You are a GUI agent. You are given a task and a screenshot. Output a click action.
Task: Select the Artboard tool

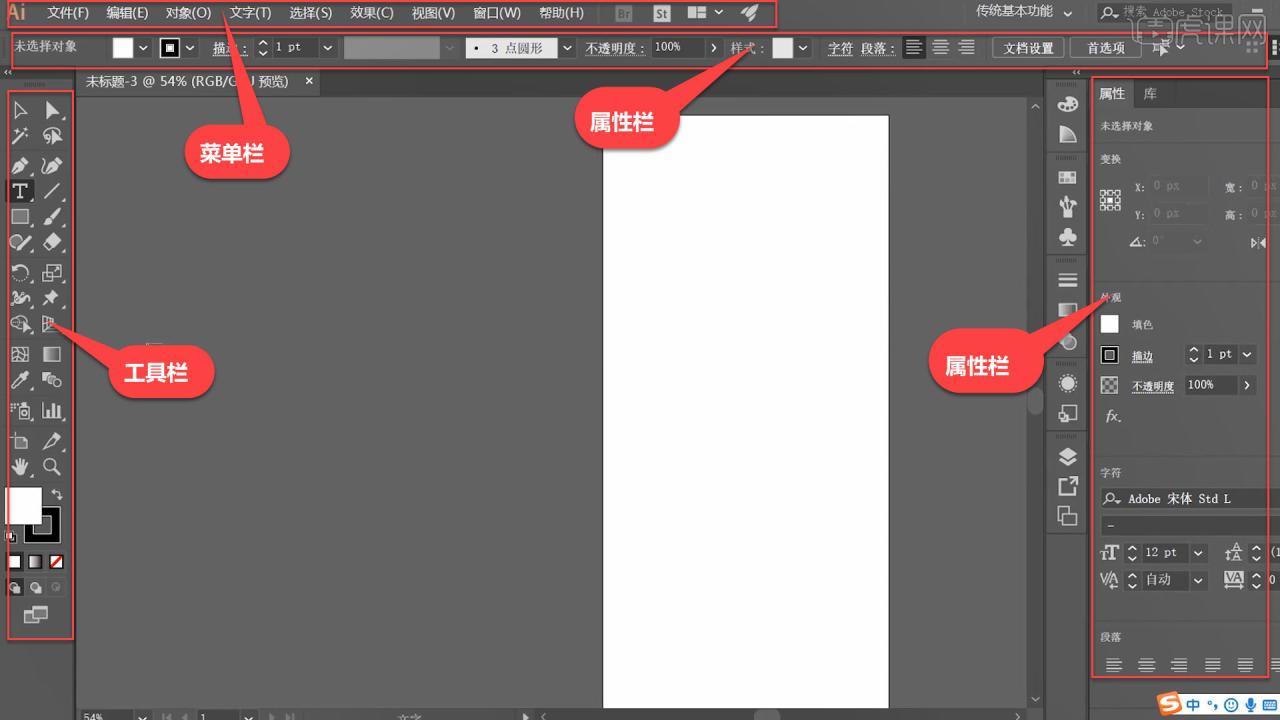(20, 441)
